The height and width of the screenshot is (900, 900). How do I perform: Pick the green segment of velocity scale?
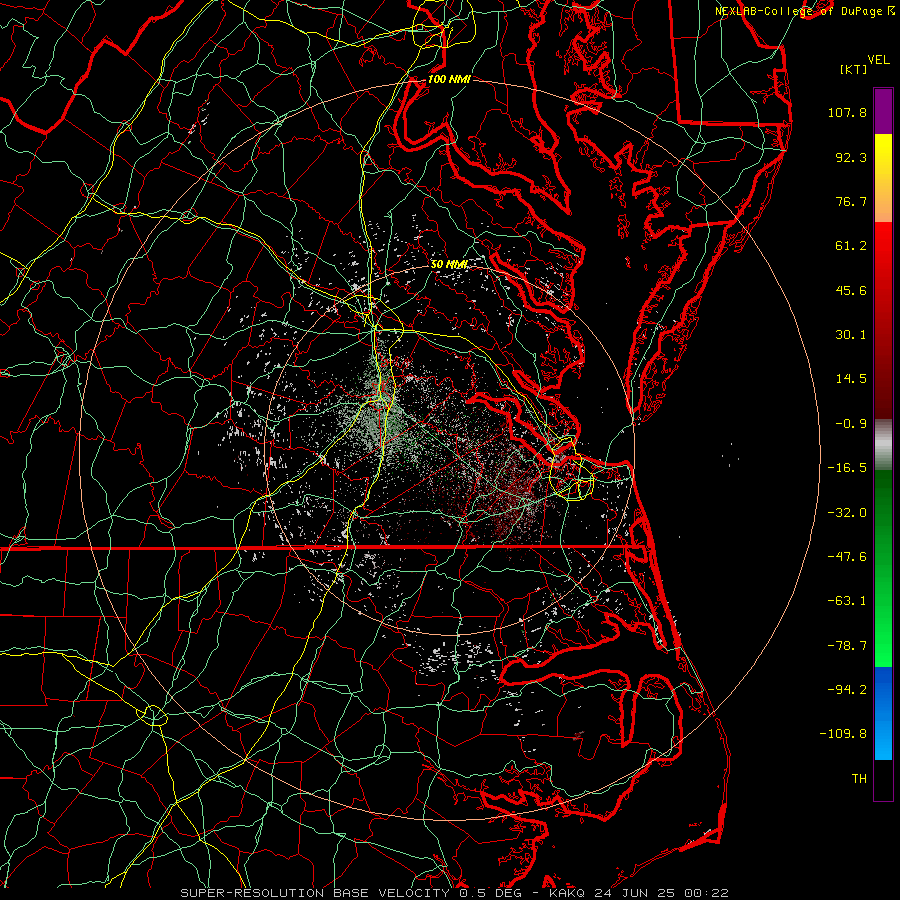point(883,568)
